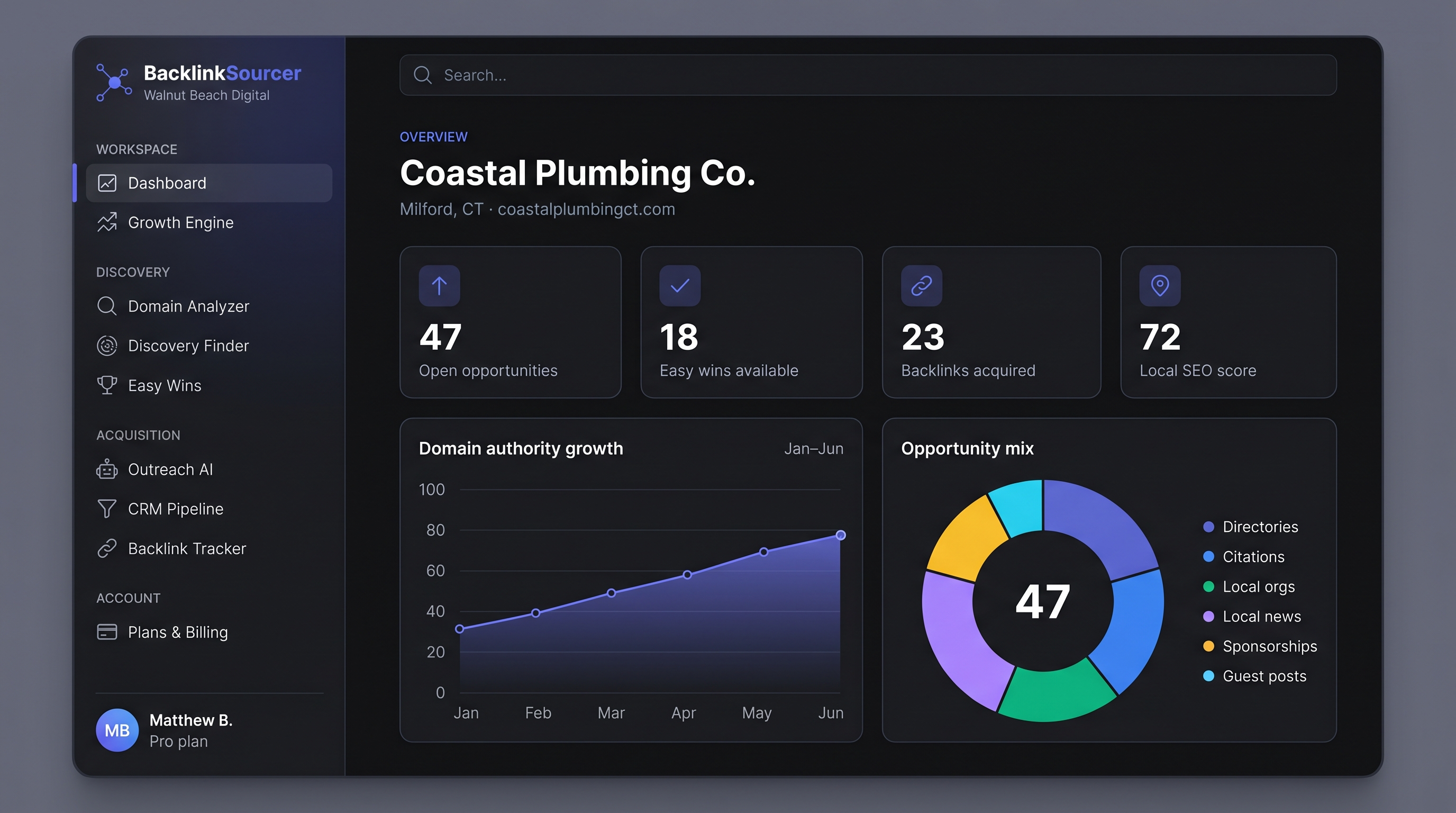The height and width of the screenshot is (813, 1456).
Task: Click the up-arrow icon on Open opportunities card
Action: pos(439,285)
